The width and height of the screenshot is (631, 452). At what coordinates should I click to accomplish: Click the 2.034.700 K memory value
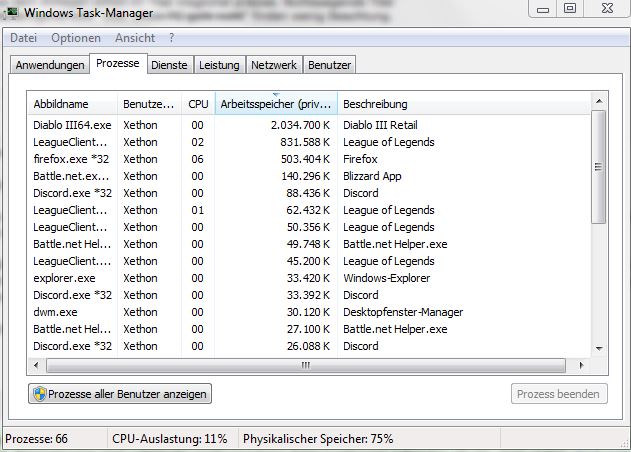pyautogui.click(x=300, y=125)
